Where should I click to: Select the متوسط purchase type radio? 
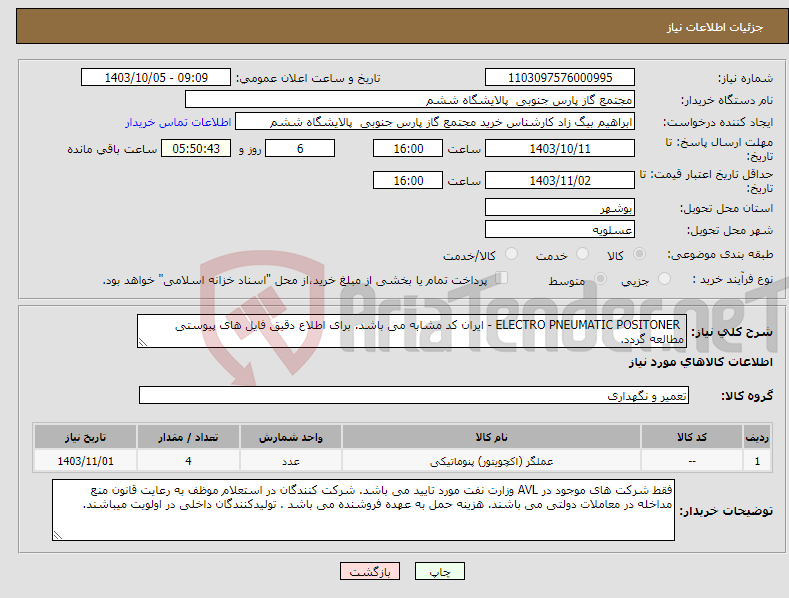tap(600, 278)
